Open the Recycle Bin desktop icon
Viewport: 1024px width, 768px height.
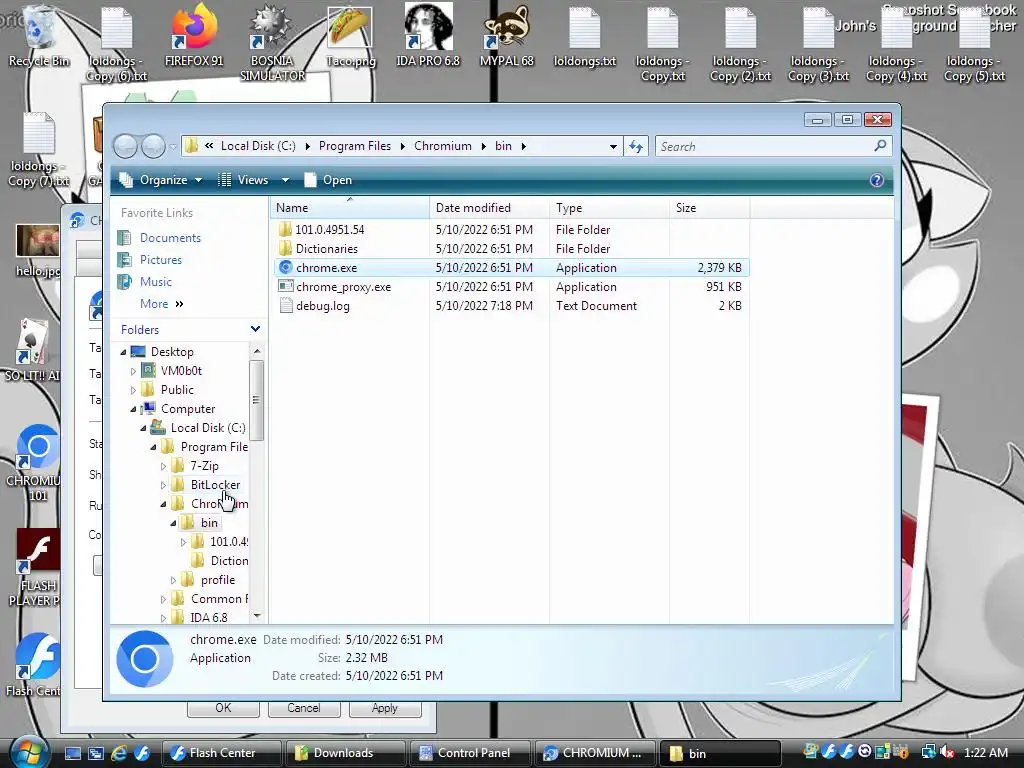pos(38,37)
